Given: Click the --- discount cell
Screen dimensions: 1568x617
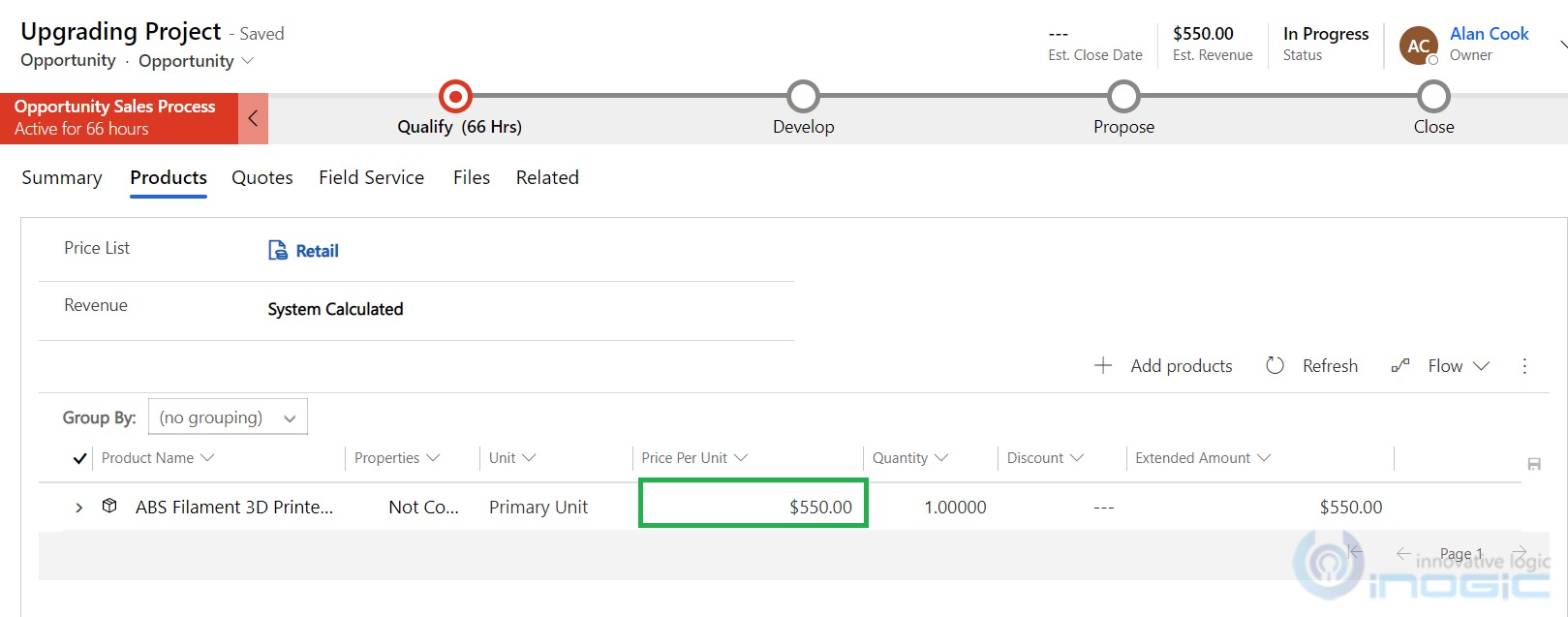Looking at the screenshot, I should pos(1104,508).
